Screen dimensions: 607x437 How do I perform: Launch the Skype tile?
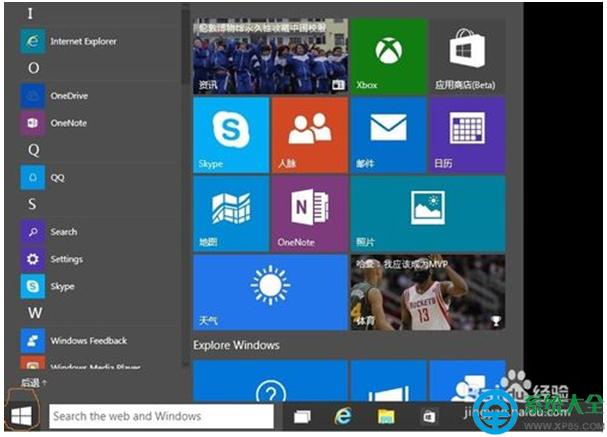coord(231,135)
